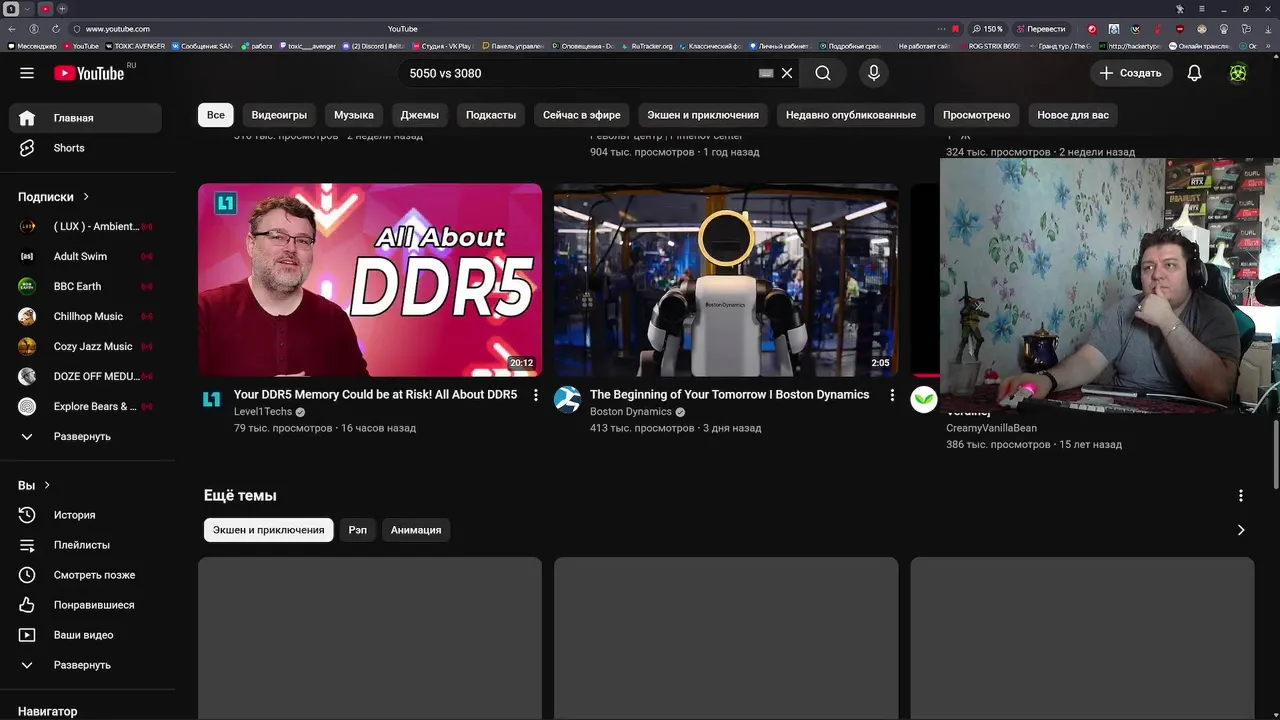The image size is (1280, 720).
Task: Open the Cozy Jazz Music channel
Action: click(86, 346)
